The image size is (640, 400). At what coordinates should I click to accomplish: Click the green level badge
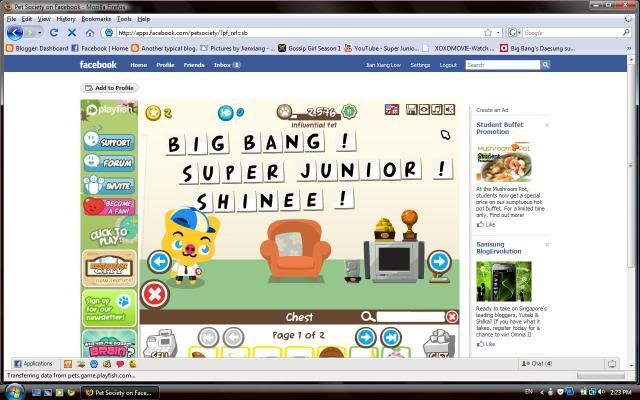(349, 111)
